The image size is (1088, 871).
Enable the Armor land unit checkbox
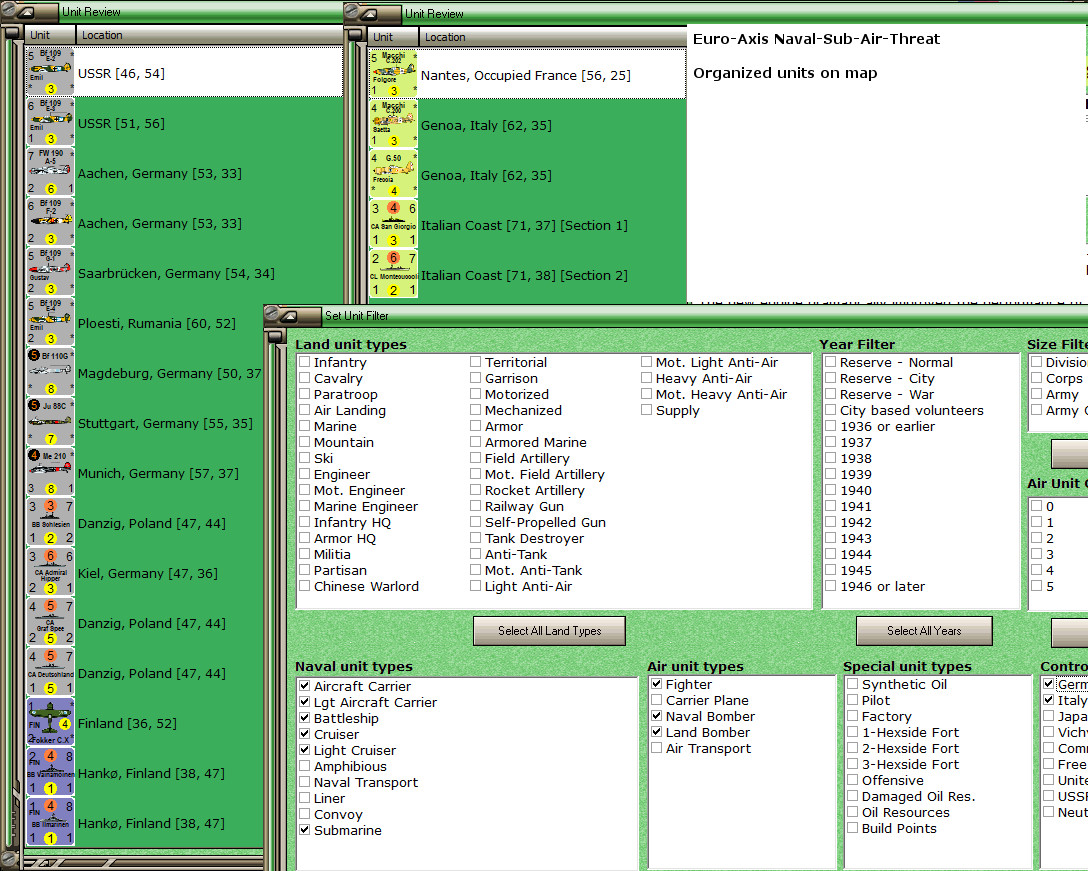pos(475,425)
